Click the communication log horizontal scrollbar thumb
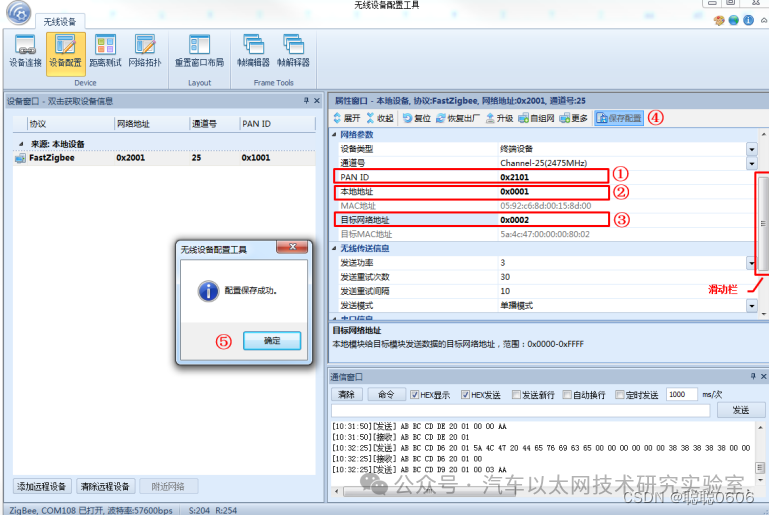Image resolution: width=769 pixels, height=515 pixels. click(x=429, y=491)
